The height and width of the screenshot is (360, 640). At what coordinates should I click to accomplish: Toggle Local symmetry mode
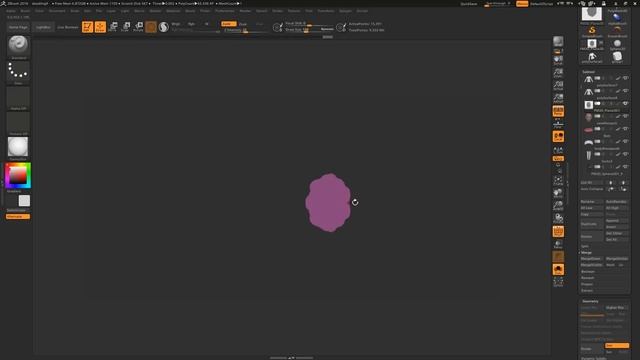[x=558, y=136]
